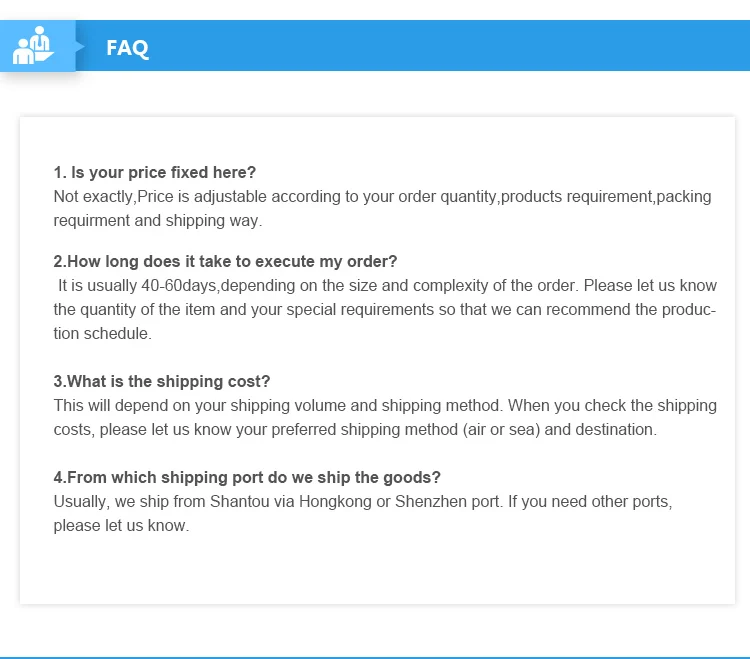750x659 pixels.
Task: Click the small arrow notch next to the header icon
Action: tap(79, 46)
